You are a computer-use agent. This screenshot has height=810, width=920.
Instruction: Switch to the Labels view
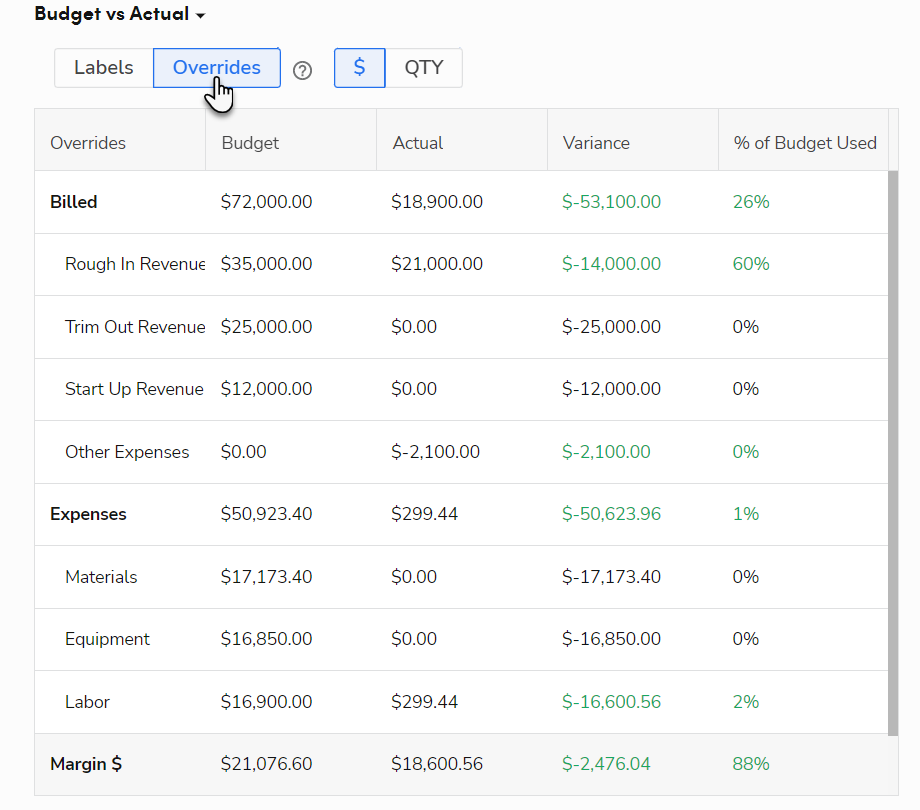(104, 68)
